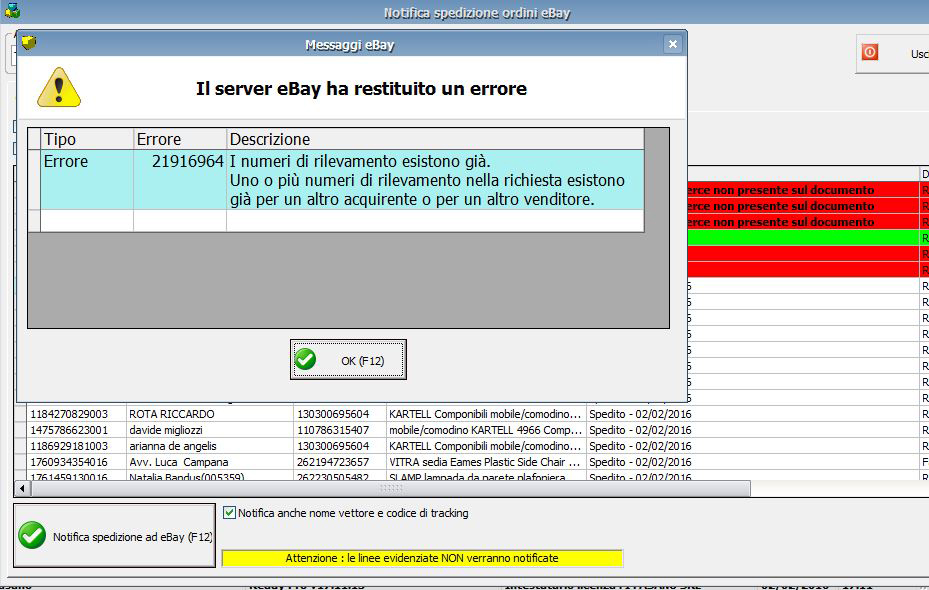The width and height of the screenshot is (929, 590).
Task: Select the row header of the error row
Action: 34,179
